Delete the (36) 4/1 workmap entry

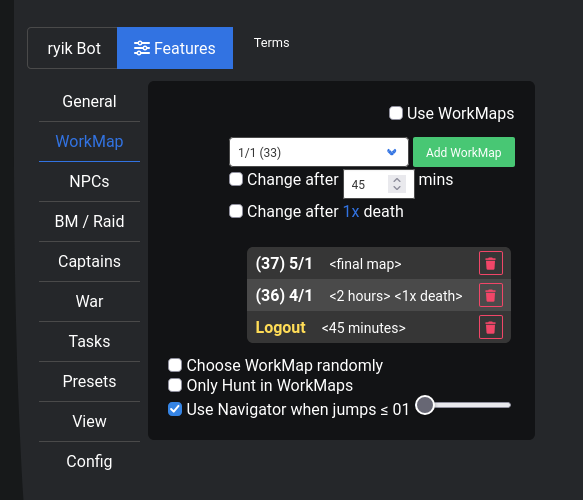pyautogui.click(x=490, y=295)
